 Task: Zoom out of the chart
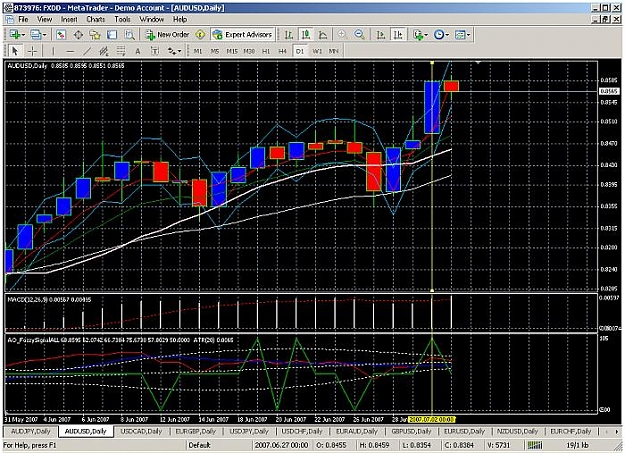tap(360, 35)
